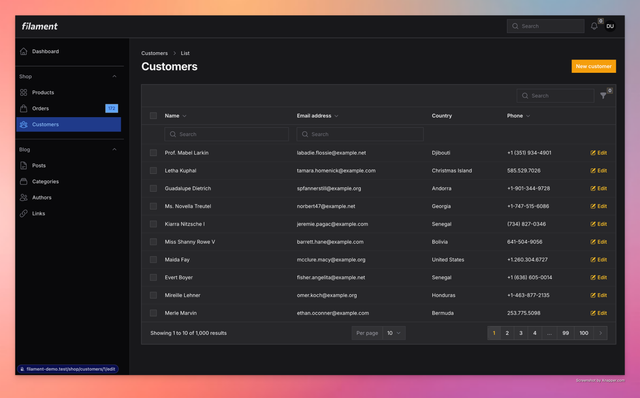Click email labadie.flossie@example.net
Viewport: 640px width, 398px height.
coord(331,153)
